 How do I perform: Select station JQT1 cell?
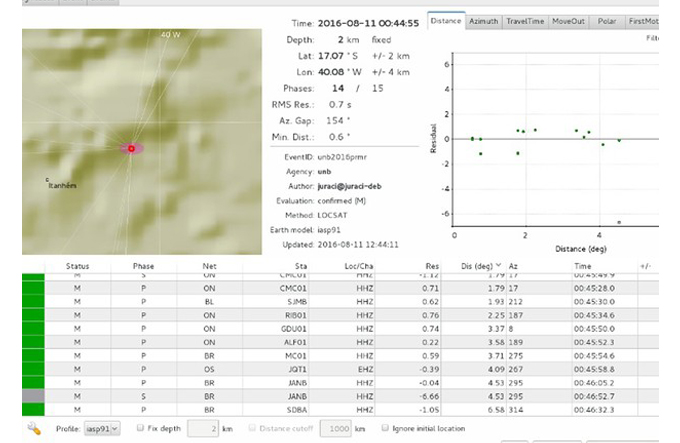297,369
